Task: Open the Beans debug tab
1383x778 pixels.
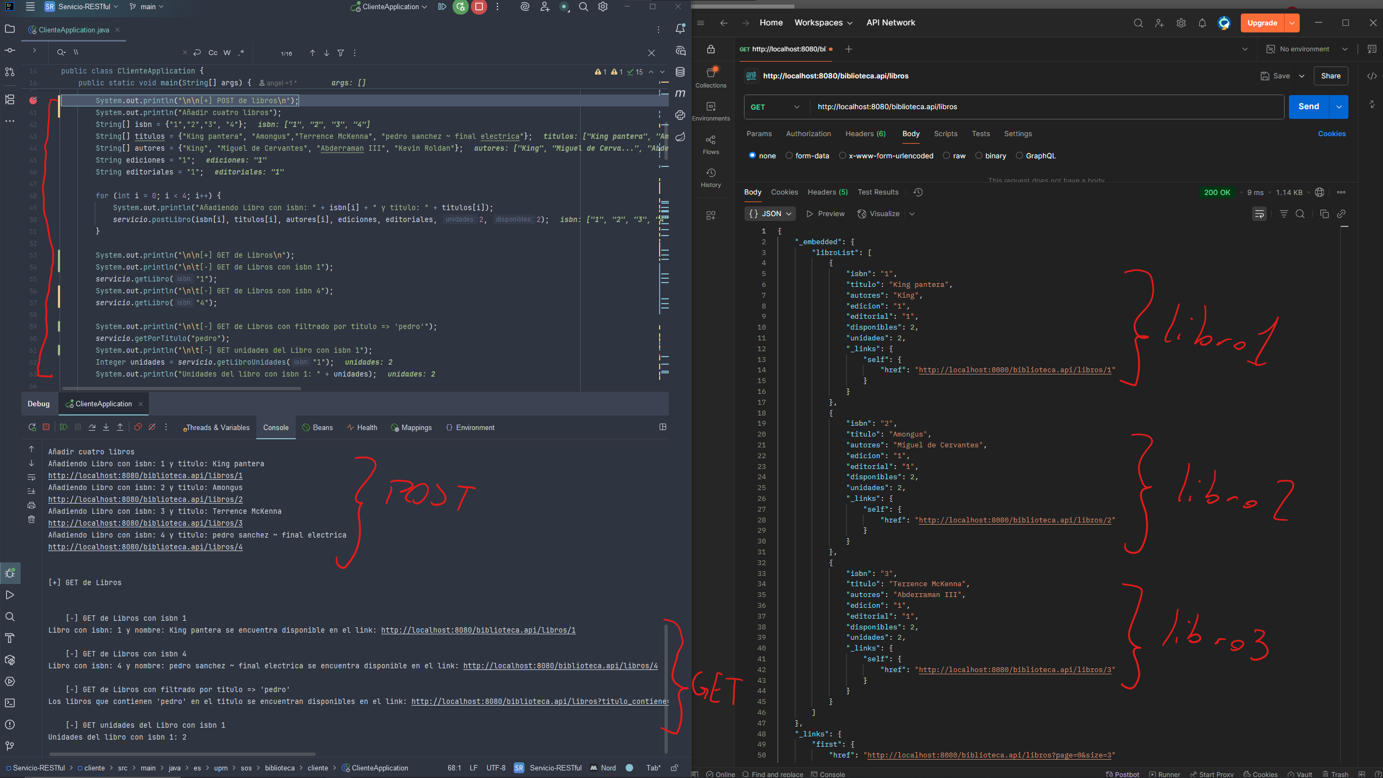Action: [318, 428]
